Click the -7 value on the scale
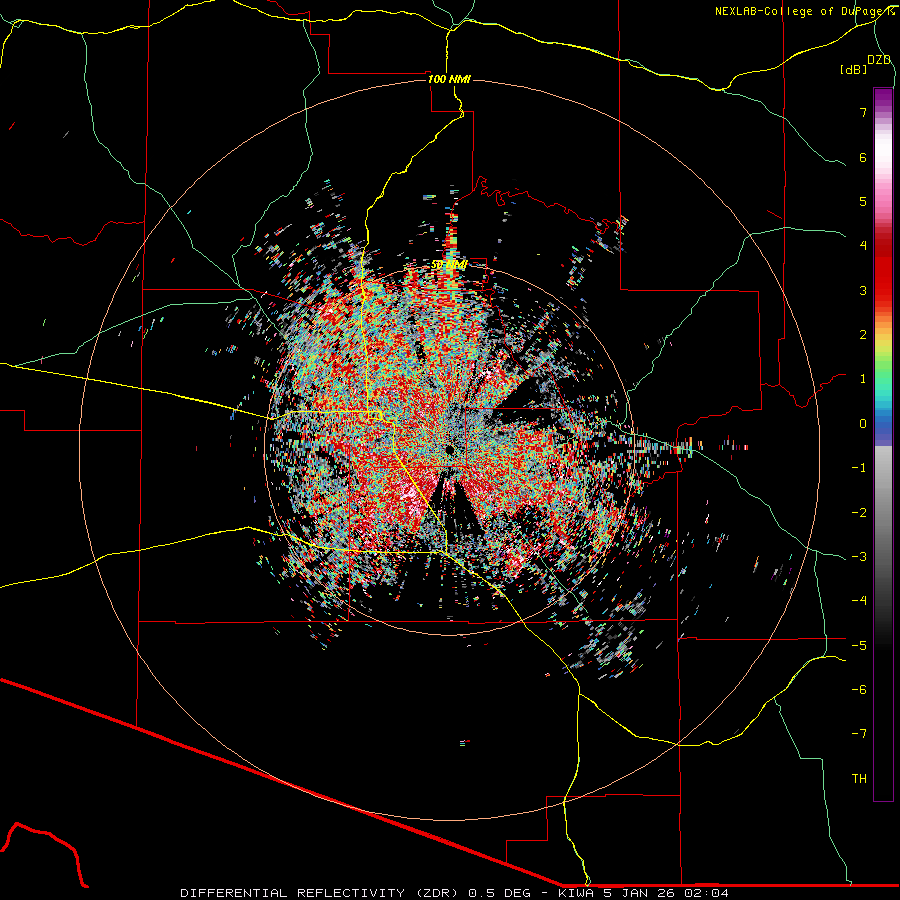900x900 pixels. (x=859, y=734)
